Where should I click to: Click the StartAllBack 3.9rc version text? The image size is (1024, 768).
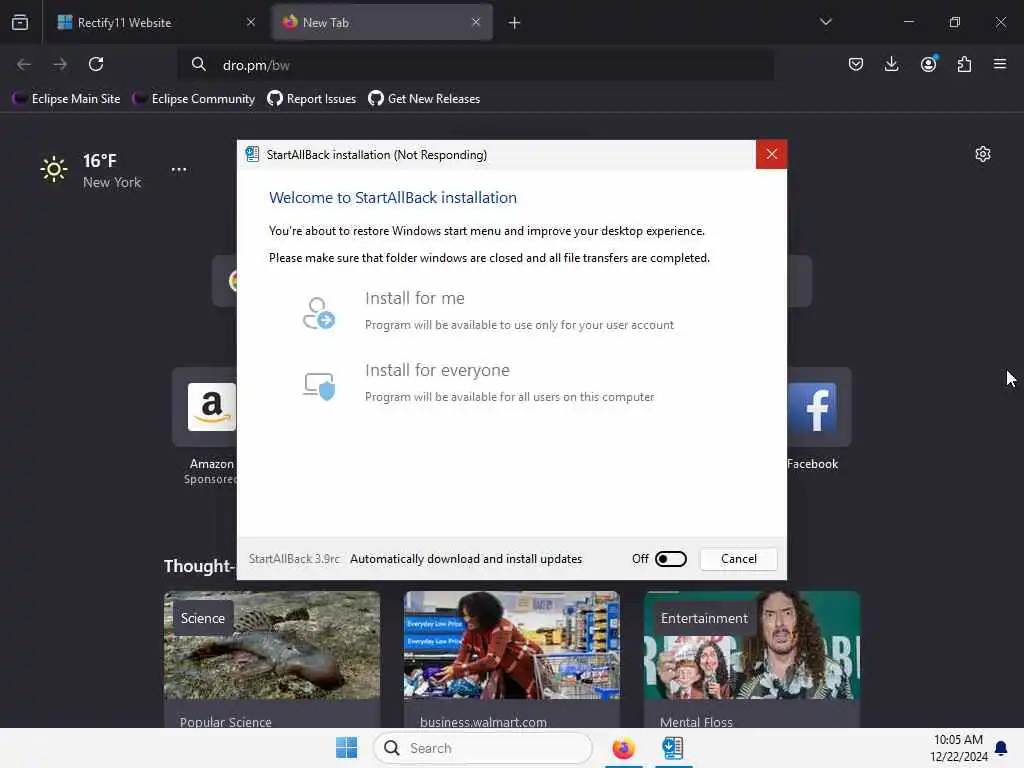295,559
